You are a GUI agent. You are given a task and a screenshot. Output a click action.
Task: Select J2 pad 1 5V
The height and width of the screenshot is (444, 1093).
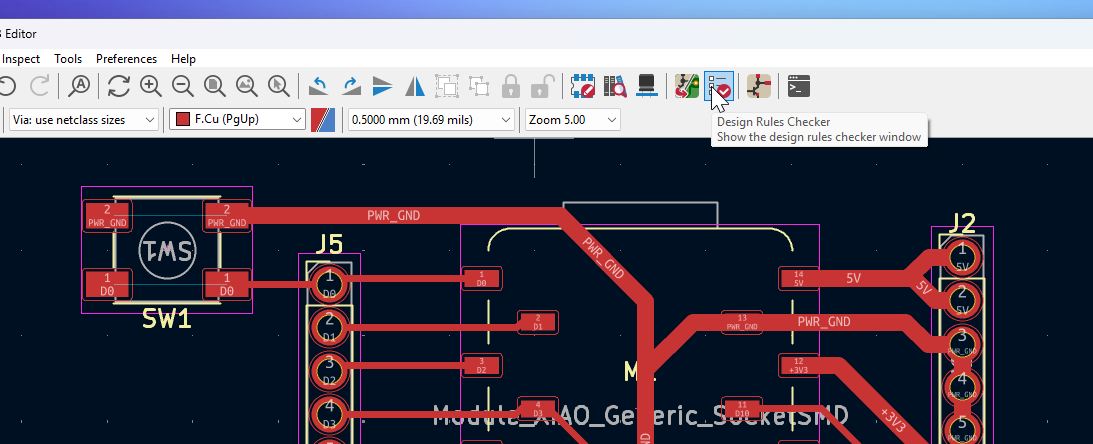[x=962, y=257]
